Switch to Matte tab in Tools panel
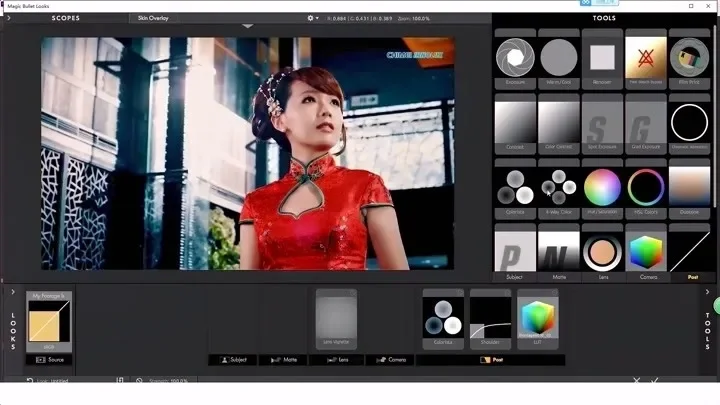720x405 pixels. tap(559, 277)
